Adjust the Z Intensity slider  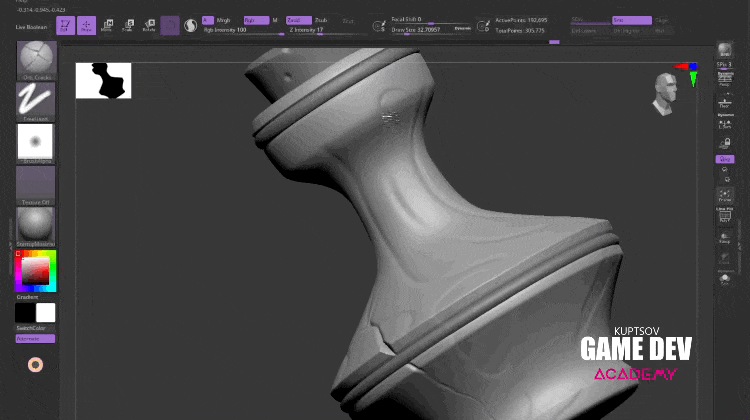tap(325, 31)
